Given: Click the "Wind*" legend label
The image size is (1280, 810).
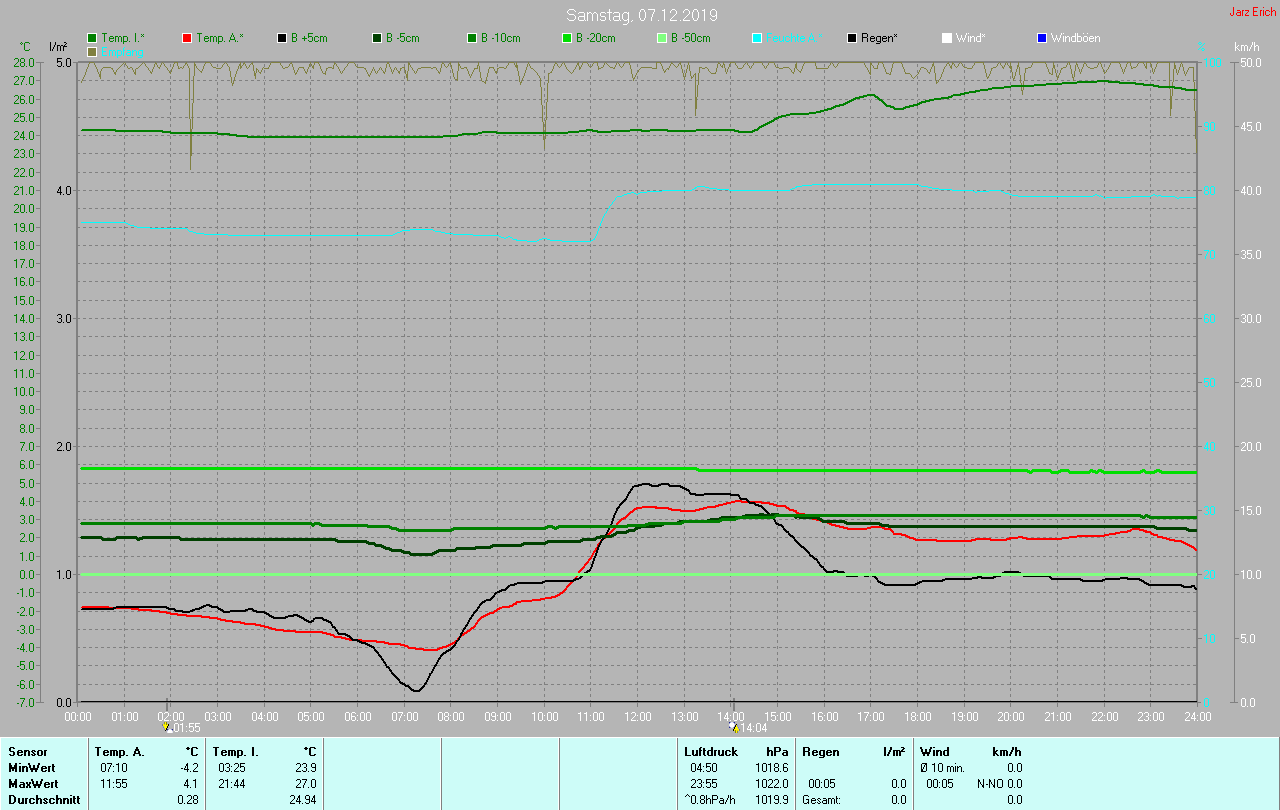Looking at the screenshot, I should click(970, 38).
